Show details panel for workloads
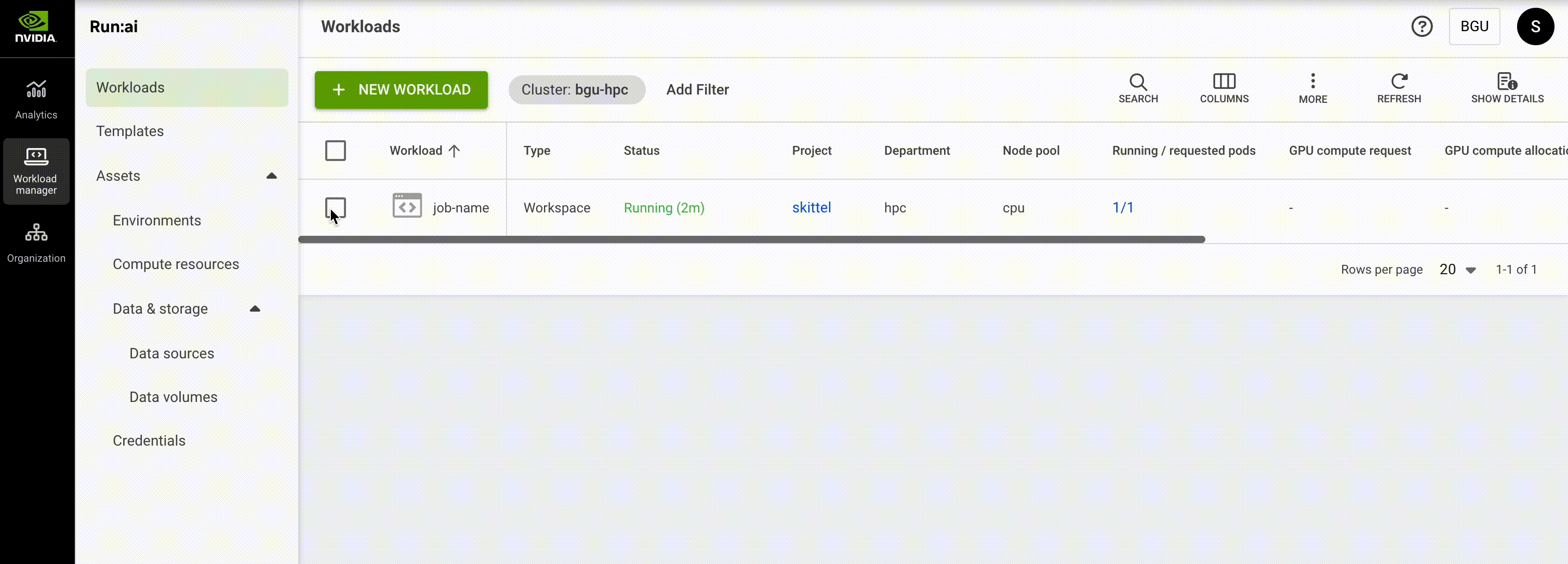The height and width of the screenshot is (564, 1568). tap(1507, 89)
